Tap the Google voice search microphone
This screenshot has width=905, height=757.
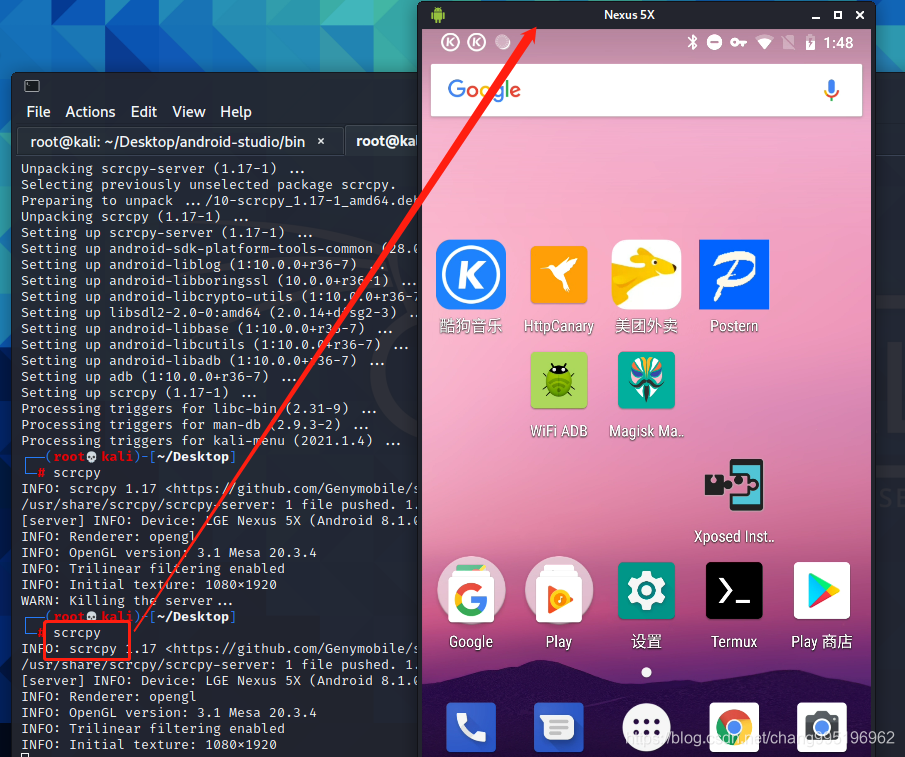[x=831, y=90]
